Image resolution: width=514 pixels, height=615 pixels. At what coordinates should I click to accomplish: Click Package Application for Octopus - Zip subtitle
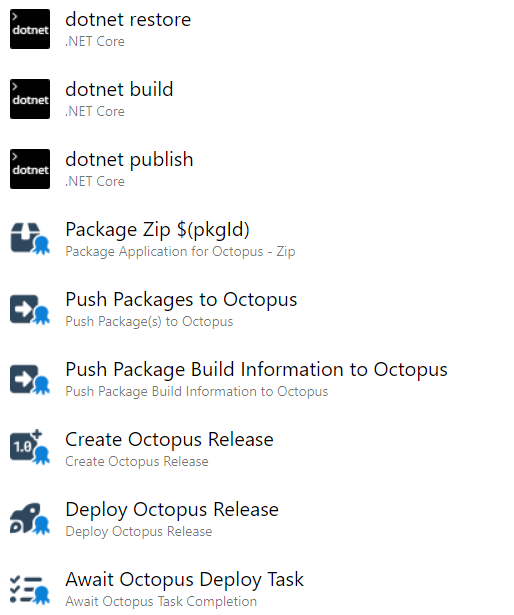[x=180, y=251]
